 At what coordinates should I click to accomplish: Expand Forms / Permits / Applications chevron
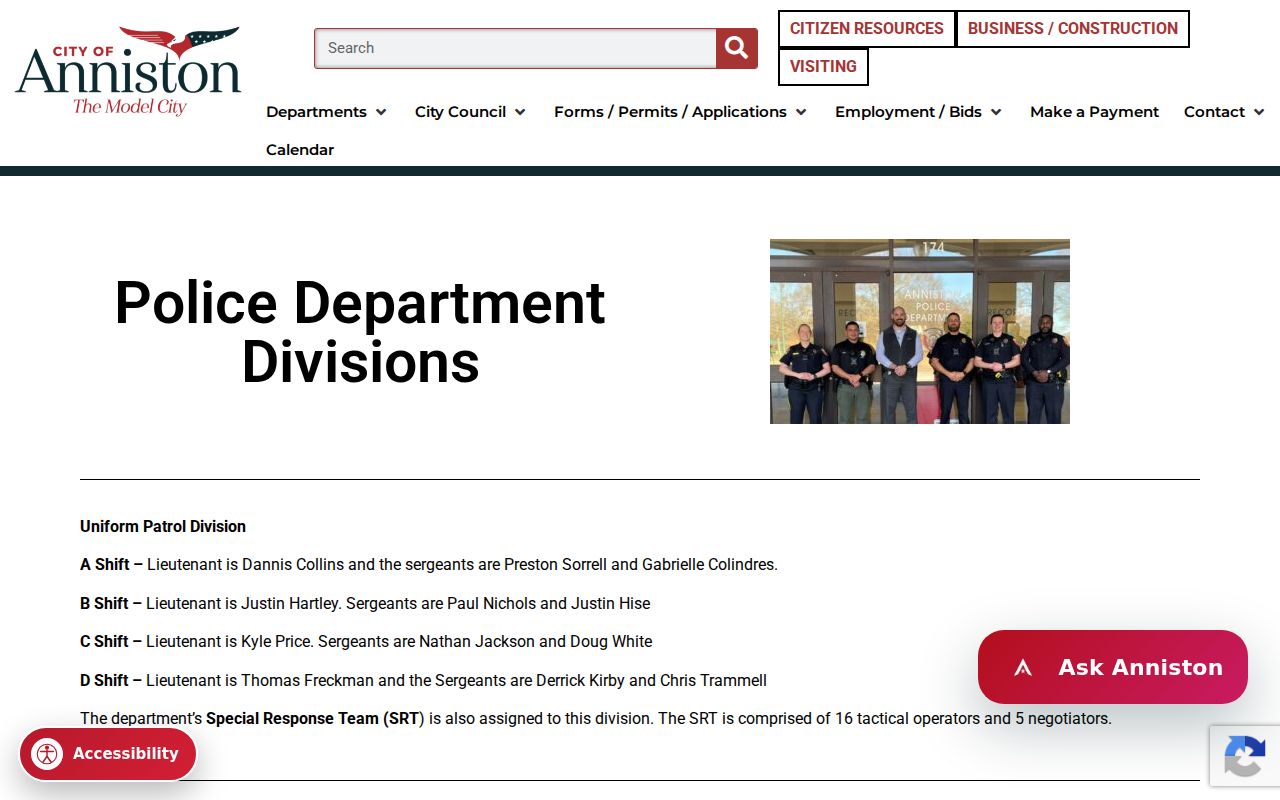pos(801,112)
